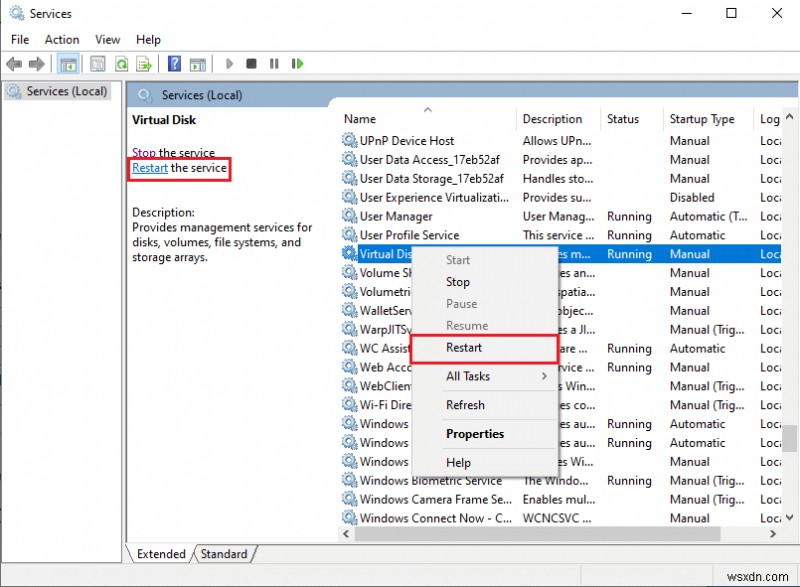Expand the All Tasks submenu
Viewport: 800px width, 587px height.
484,376
